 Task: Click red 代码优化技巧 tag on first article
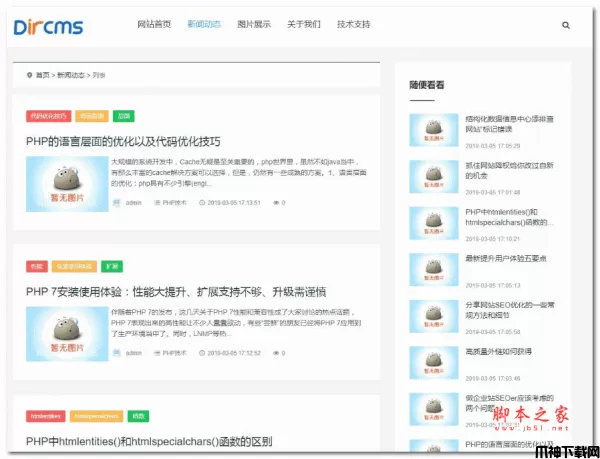coord(49,116)
